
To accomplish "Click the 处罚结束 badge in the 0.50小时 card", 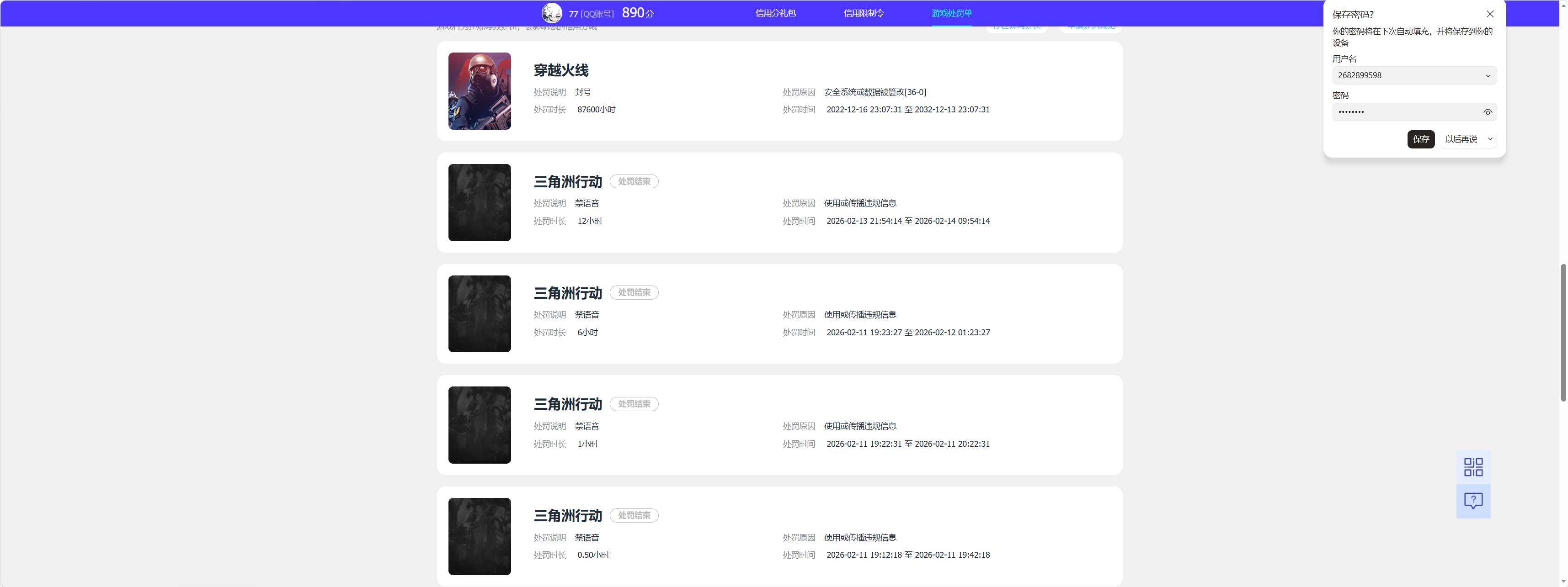I will (x=634, y=515).
